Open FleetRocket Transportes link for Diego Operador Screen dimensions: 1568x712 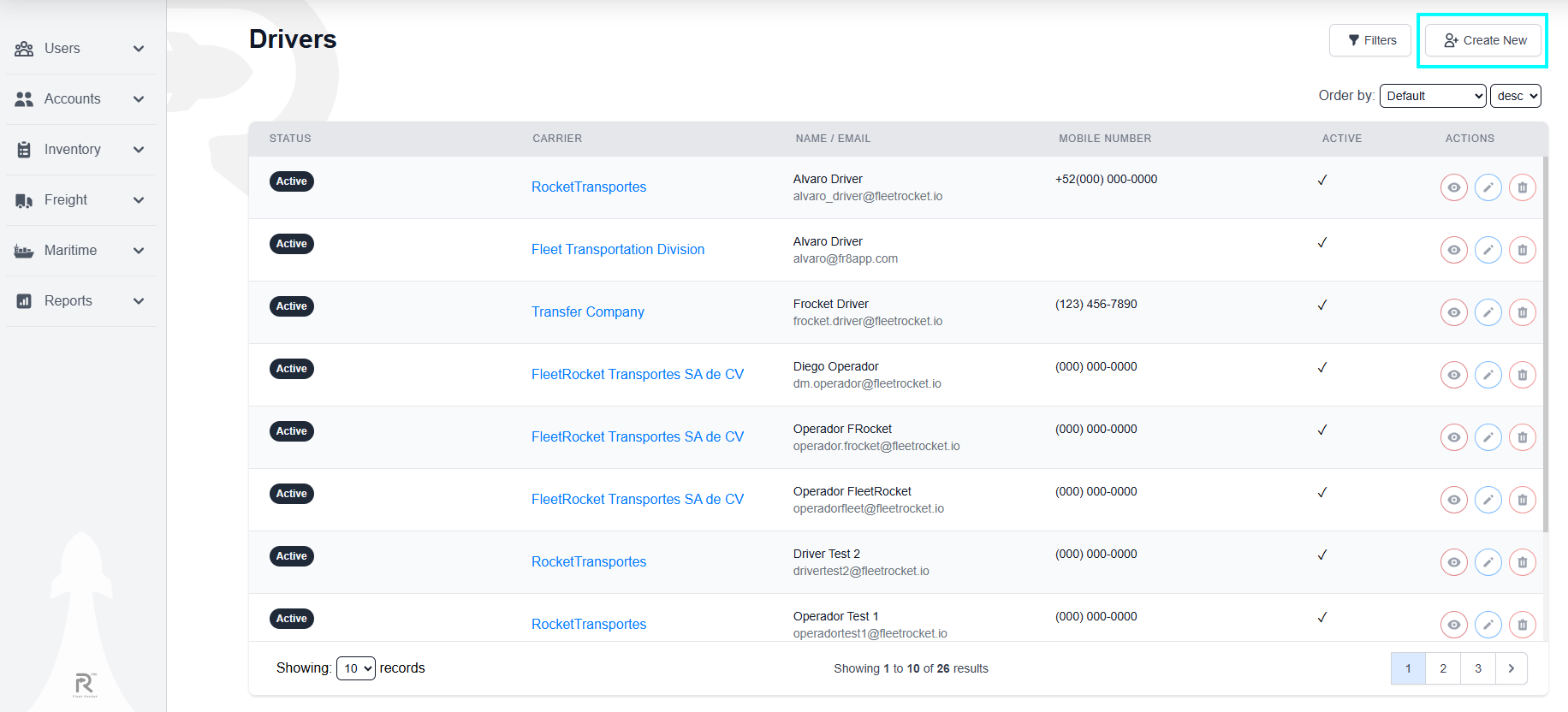tap(638, 374)
